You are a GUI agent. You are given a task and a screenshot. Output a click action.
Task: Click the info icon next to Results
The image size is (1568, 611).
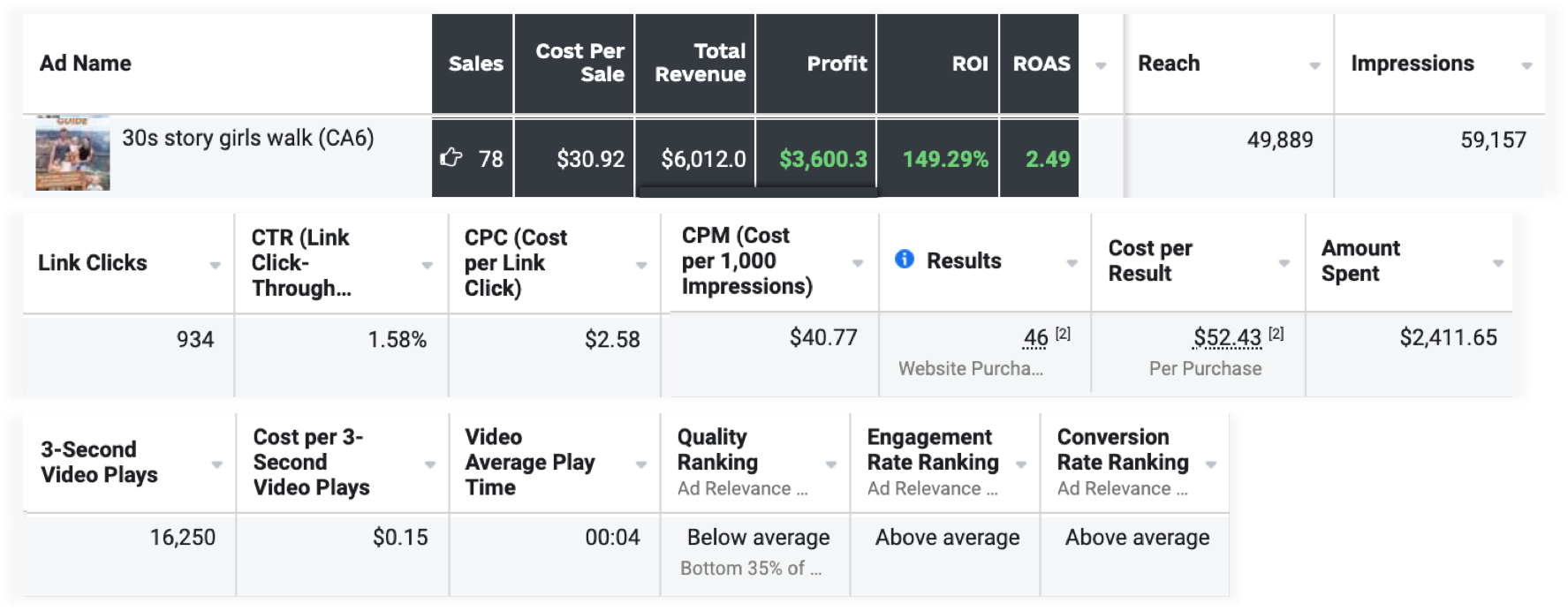[x=904, y=260]
